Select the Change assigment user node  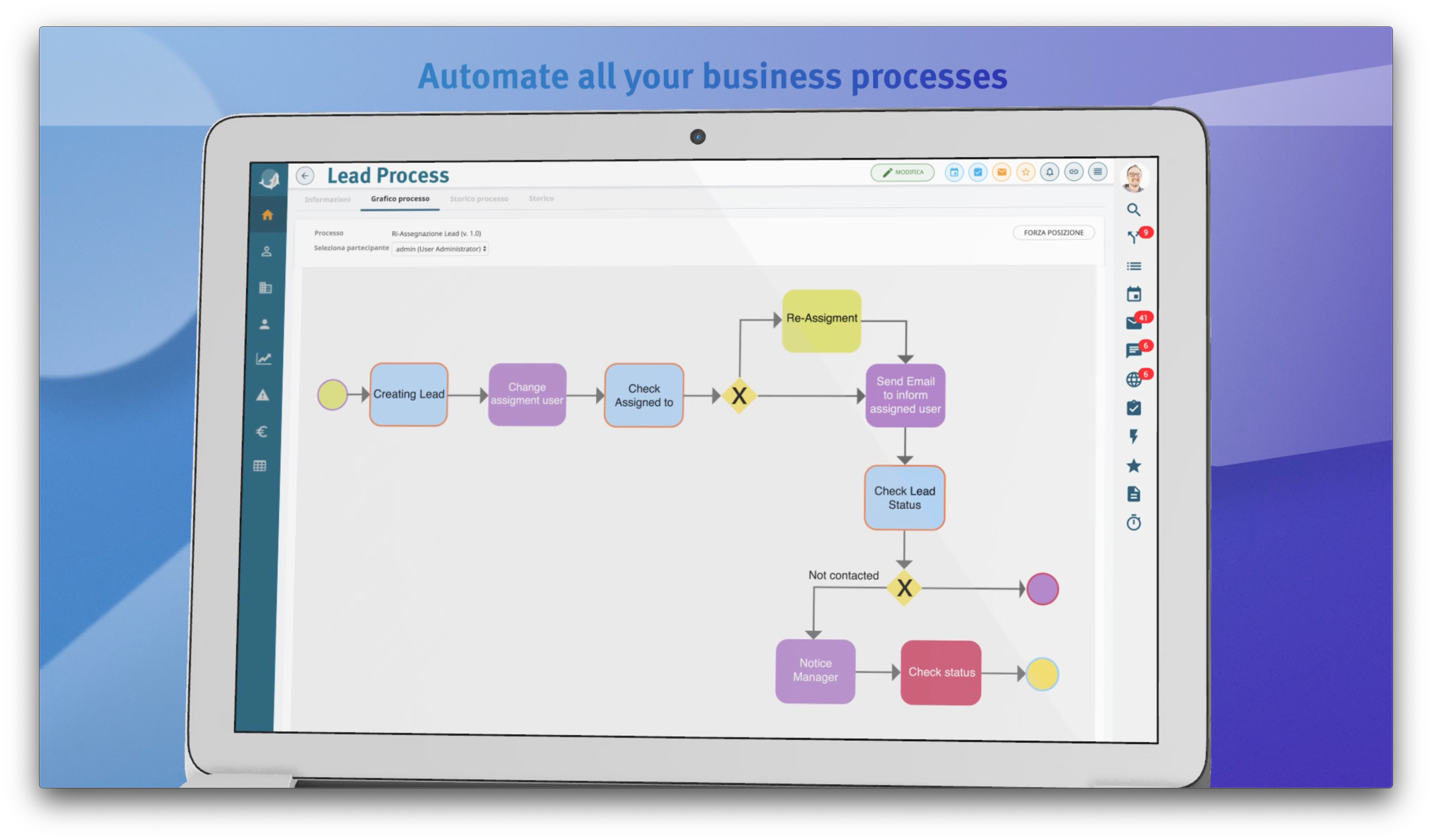point(527,395)
